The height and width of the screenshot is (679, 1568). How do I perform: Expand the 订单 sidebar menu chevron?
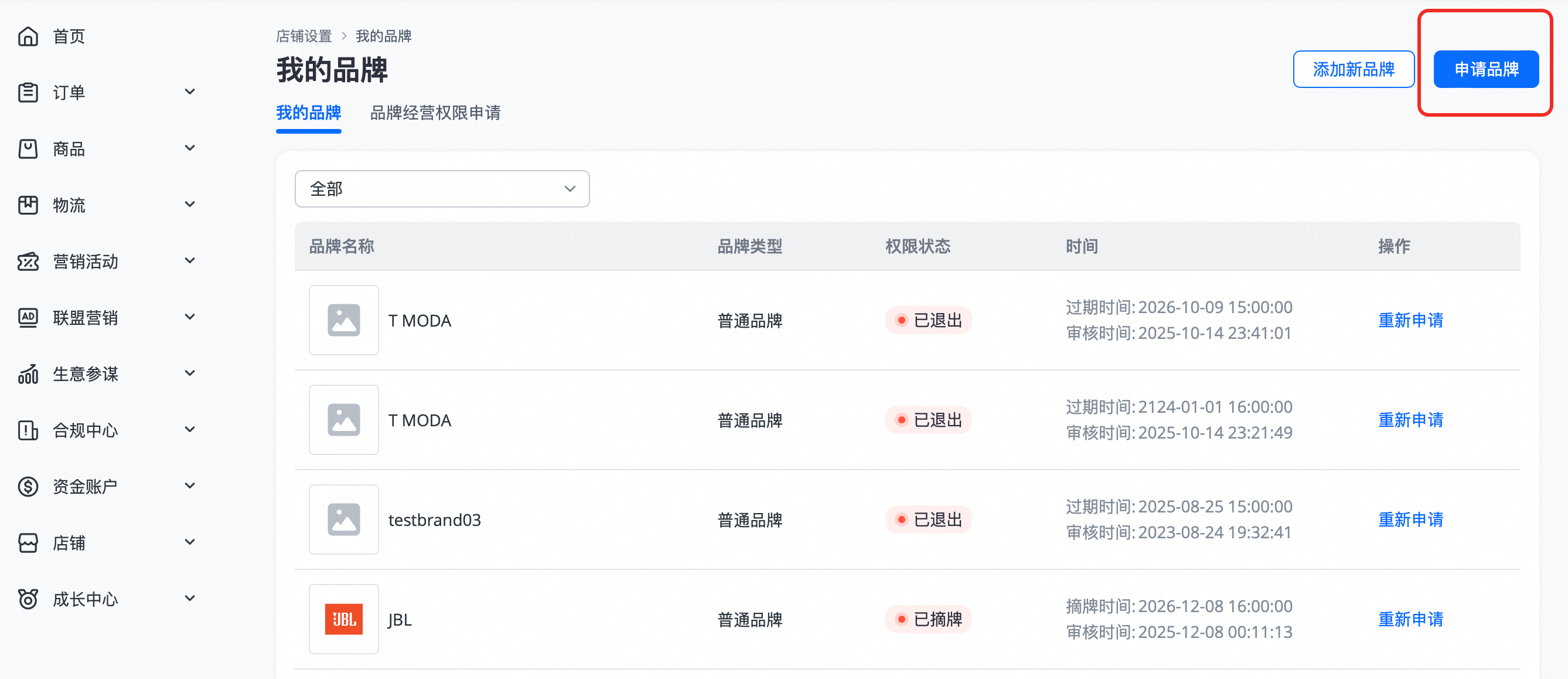coord(190,92)
